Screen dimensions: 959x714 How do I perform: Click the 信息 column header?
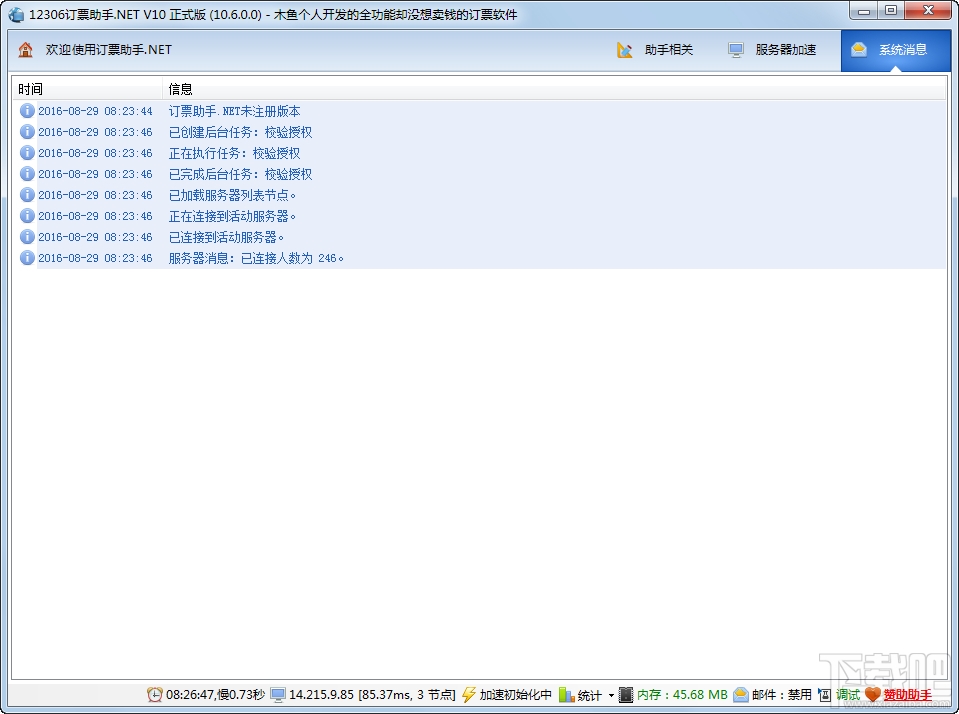tap(181, 88)
